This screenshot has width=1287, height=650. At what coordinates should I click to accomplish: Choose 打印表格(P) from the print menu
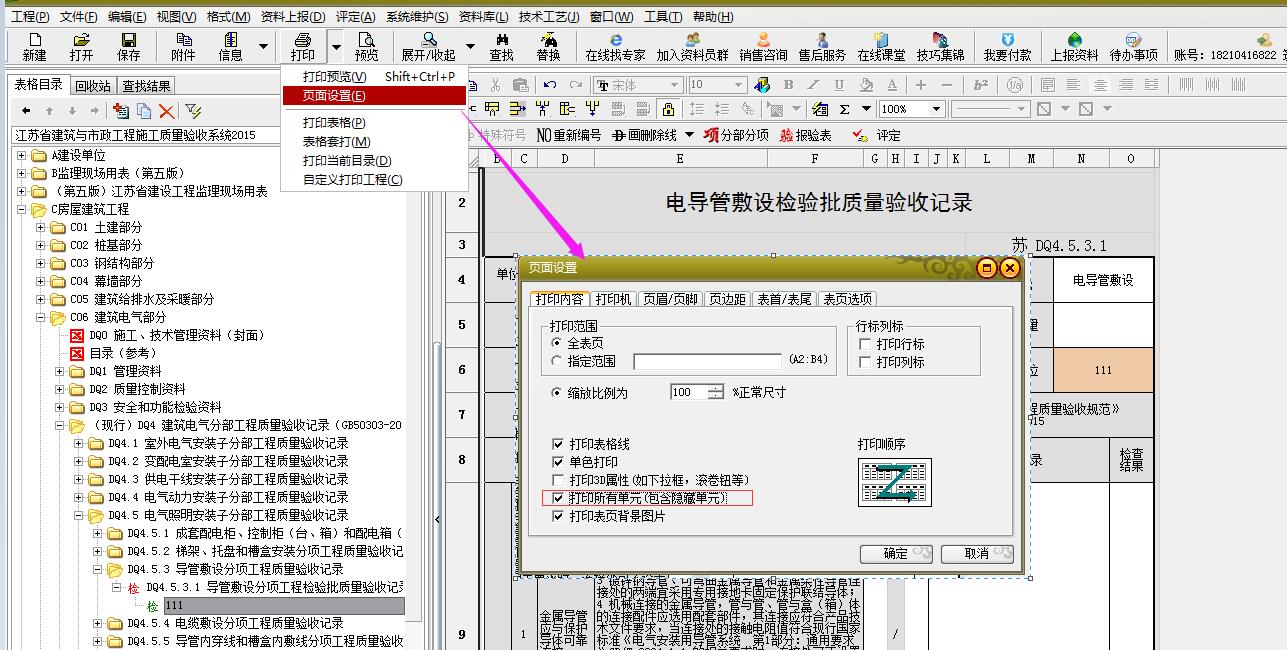click(334, 122)
